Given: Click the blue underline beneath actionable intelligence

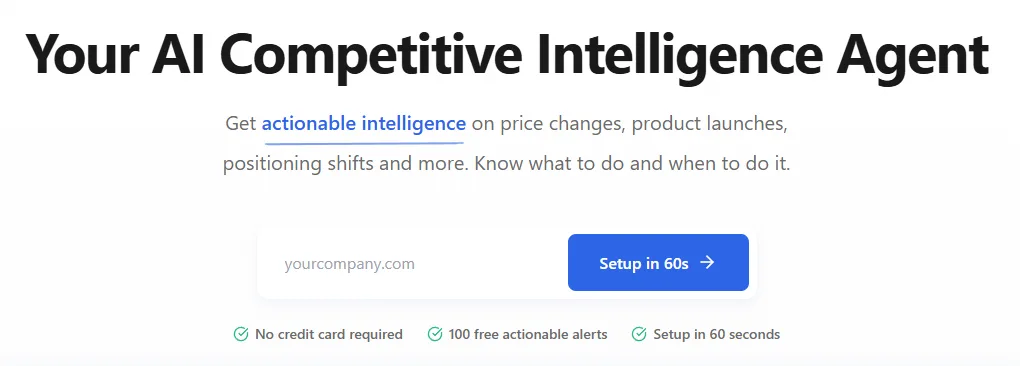Looking at the screenshot, I should pyautogui.click(x=364, y=138).
